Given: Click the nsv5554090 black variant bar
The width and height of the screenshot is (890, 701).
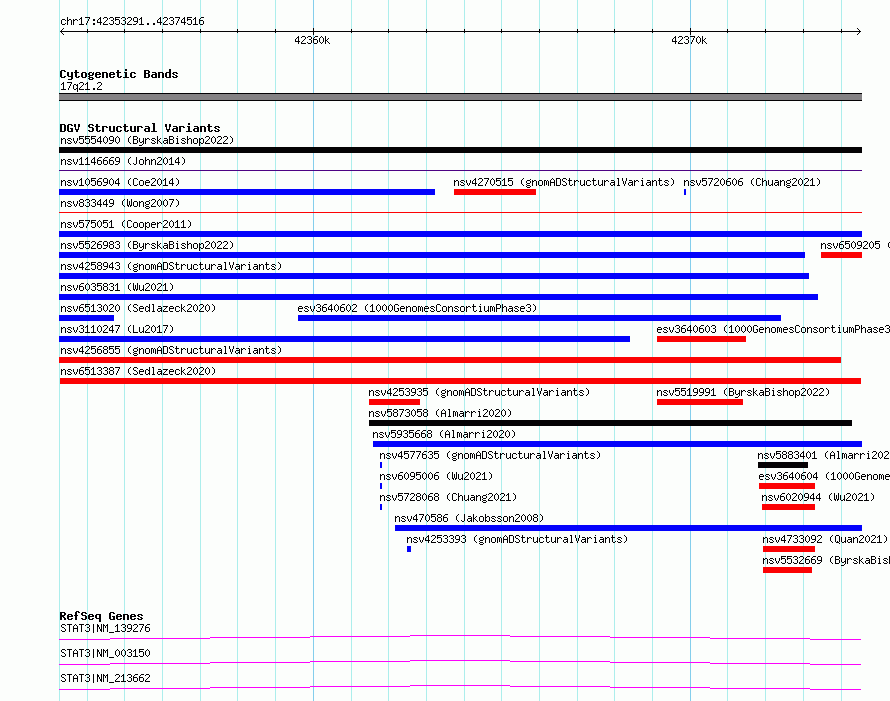Looking at the screenshot, I should click(460, 150).
